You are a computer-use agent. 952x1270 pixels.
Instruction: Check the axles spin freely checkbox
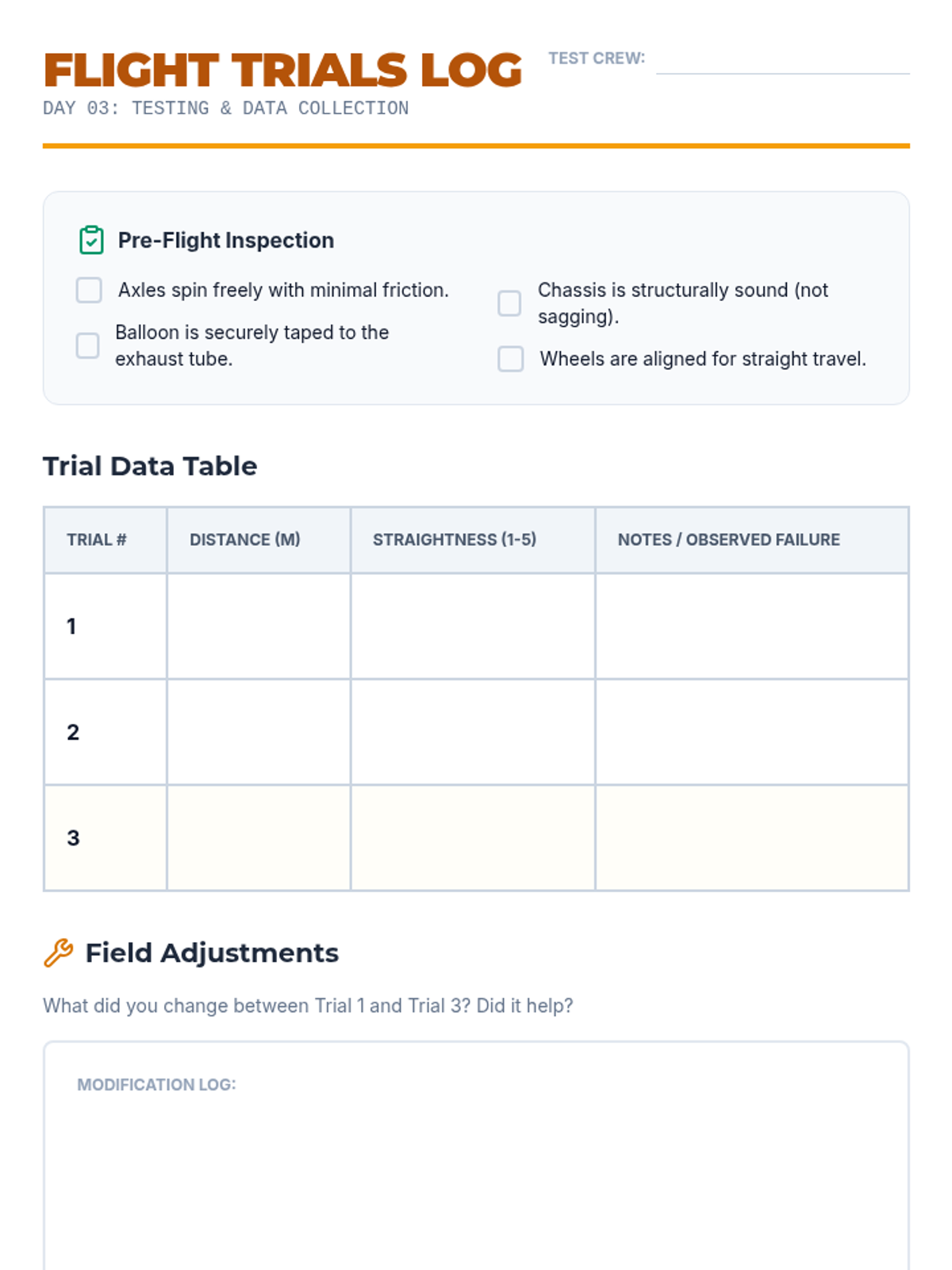point(89,291)
